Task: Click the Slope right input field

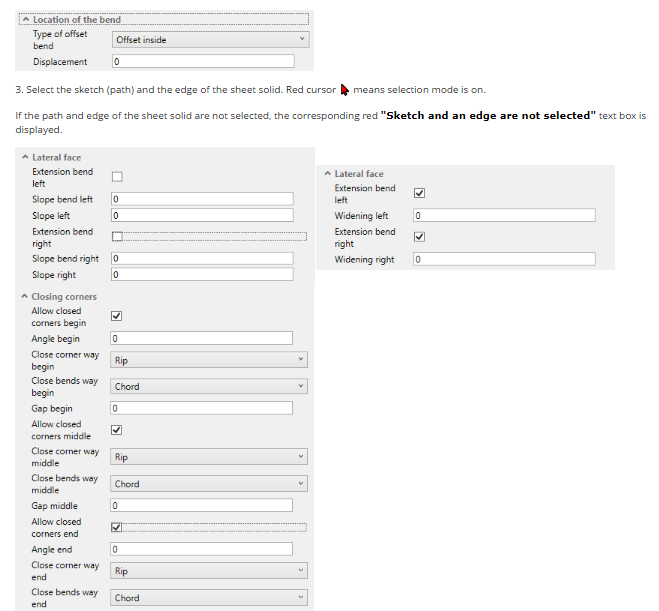Action: (x=202, y=275)
